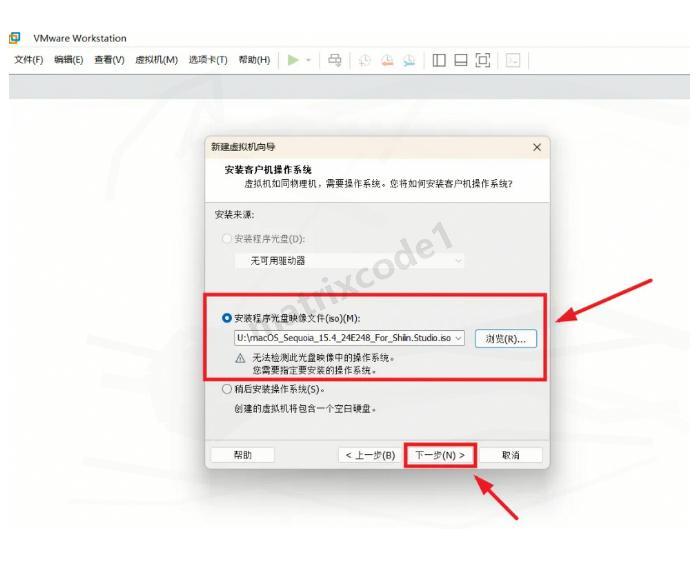Select 安装程序光盘(D) radio option
This screenshot has width=700, height=561.
pos(226,239)
